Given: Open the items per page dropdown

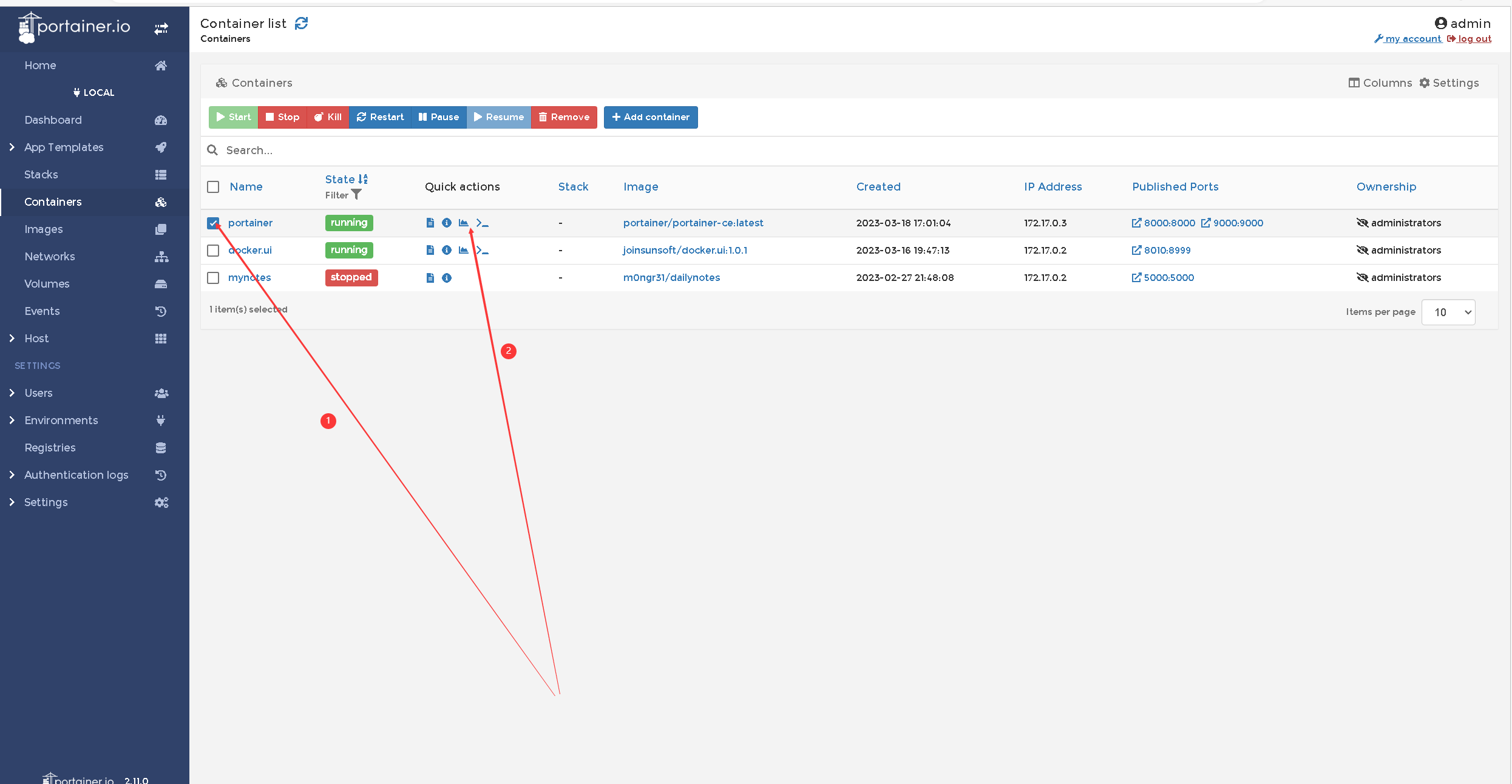Looking at the screenshot, I should [x=1448, y=312].
